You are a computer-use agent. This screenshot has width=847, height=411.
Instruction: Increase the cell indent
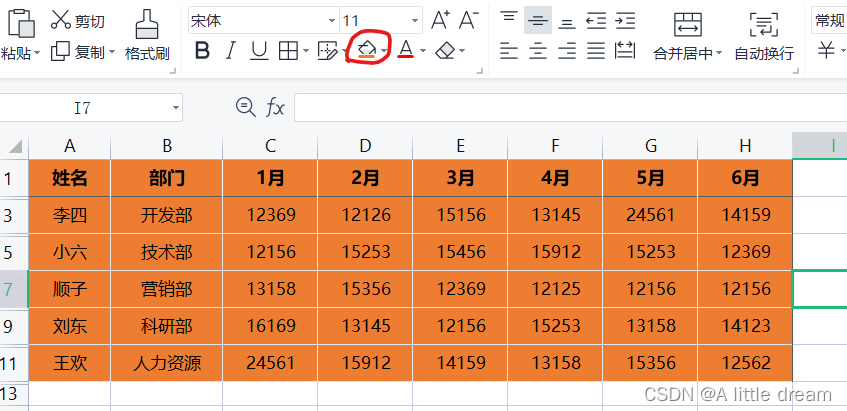[x=625, y=21]
